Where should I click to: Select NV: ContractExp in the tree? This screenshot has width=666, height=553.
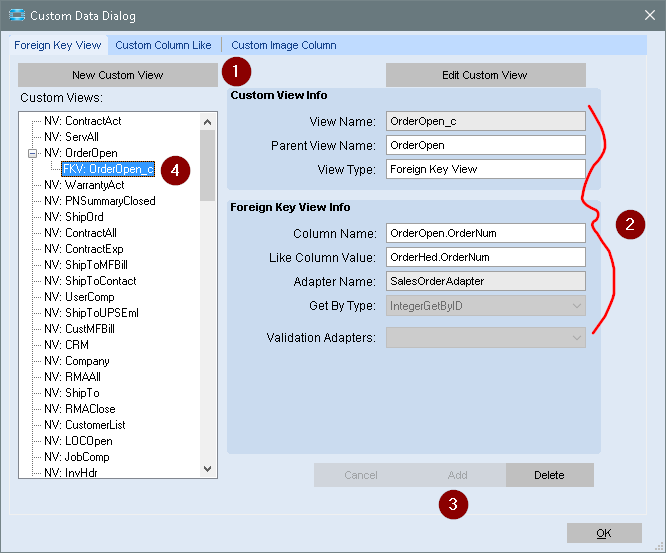[84, 249]
